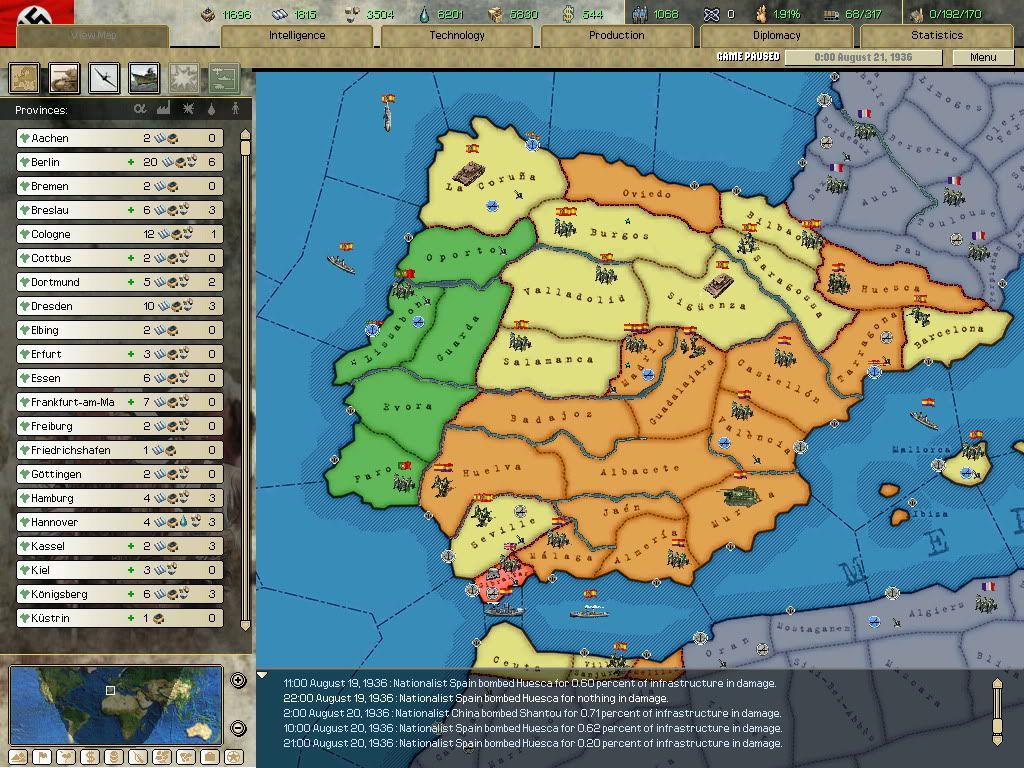
Task: Open the Statistics tab
Action: pyautogui.click(x=936, y=35)
